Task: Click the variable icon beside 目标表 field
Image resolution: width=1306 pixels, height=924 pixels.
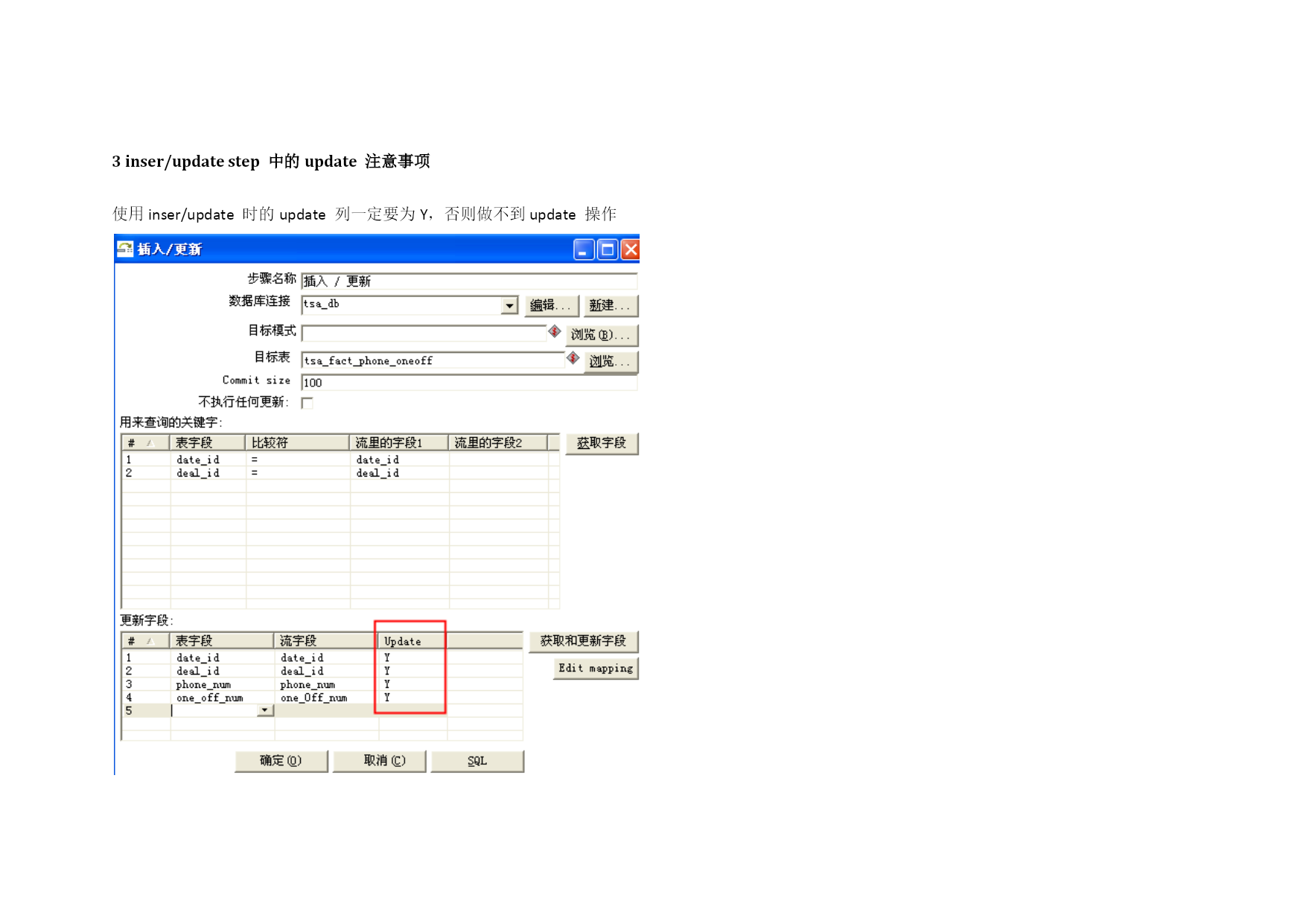Action: pos(573,358)
